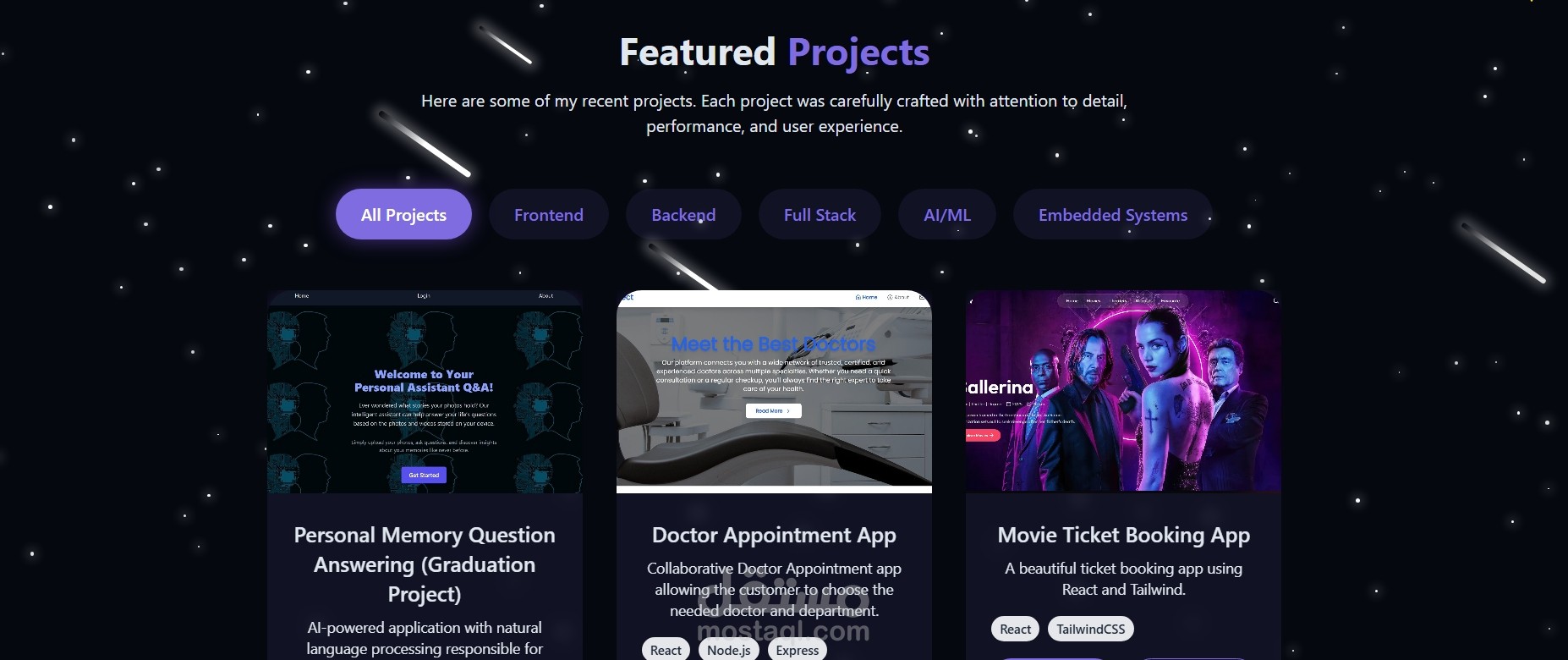The width and height of the screenshot is (1568, 660).
Task: Click the Doctor Appointment App title
Action: click(x=774, y=535)
